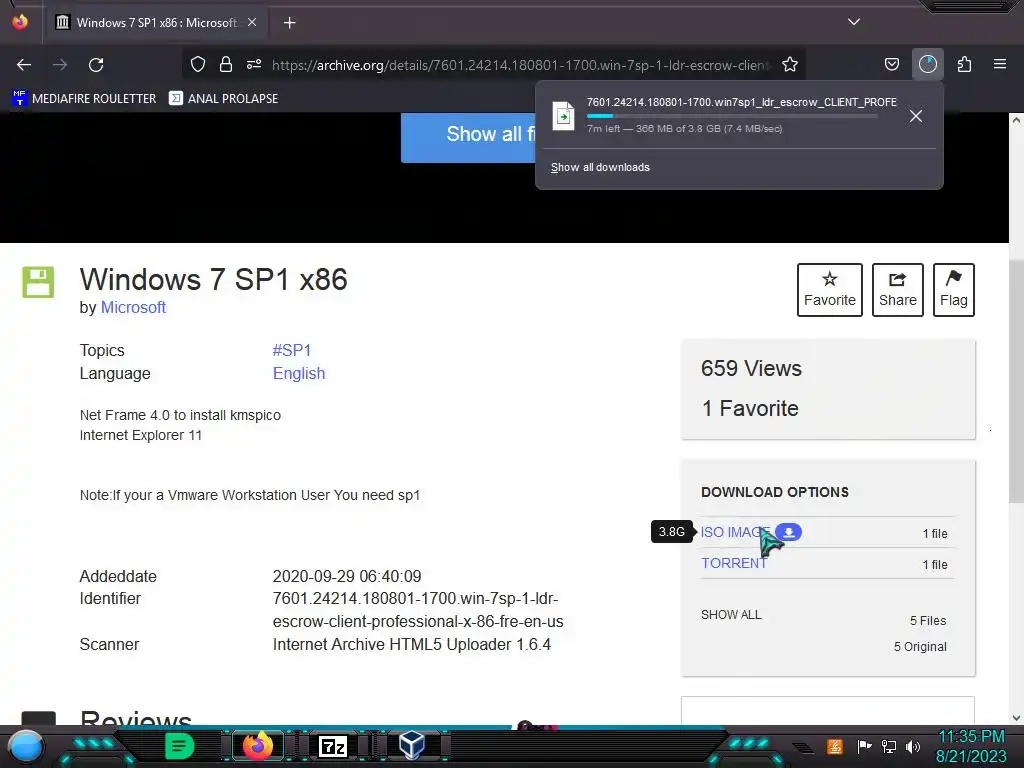Click the green floppy software icon
This screenshot has height=768, width=1024.
tap(38, 282)
